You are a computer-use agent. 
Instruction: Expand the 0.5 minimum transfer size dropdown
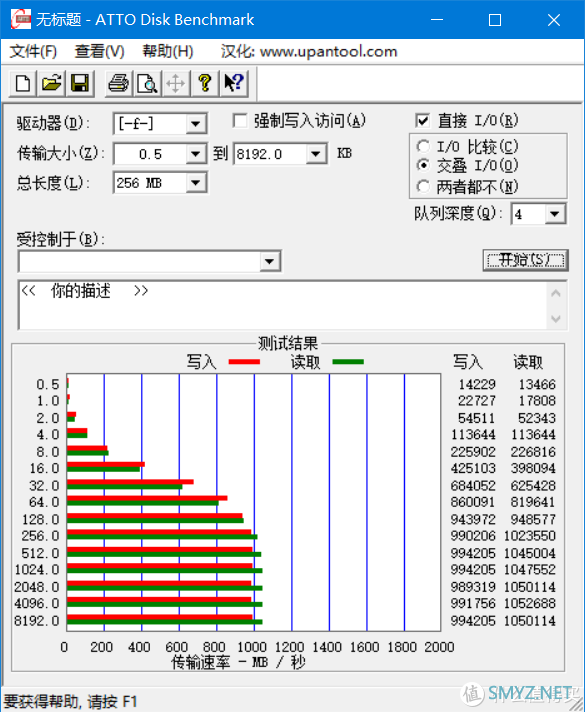tap(196, 154)
